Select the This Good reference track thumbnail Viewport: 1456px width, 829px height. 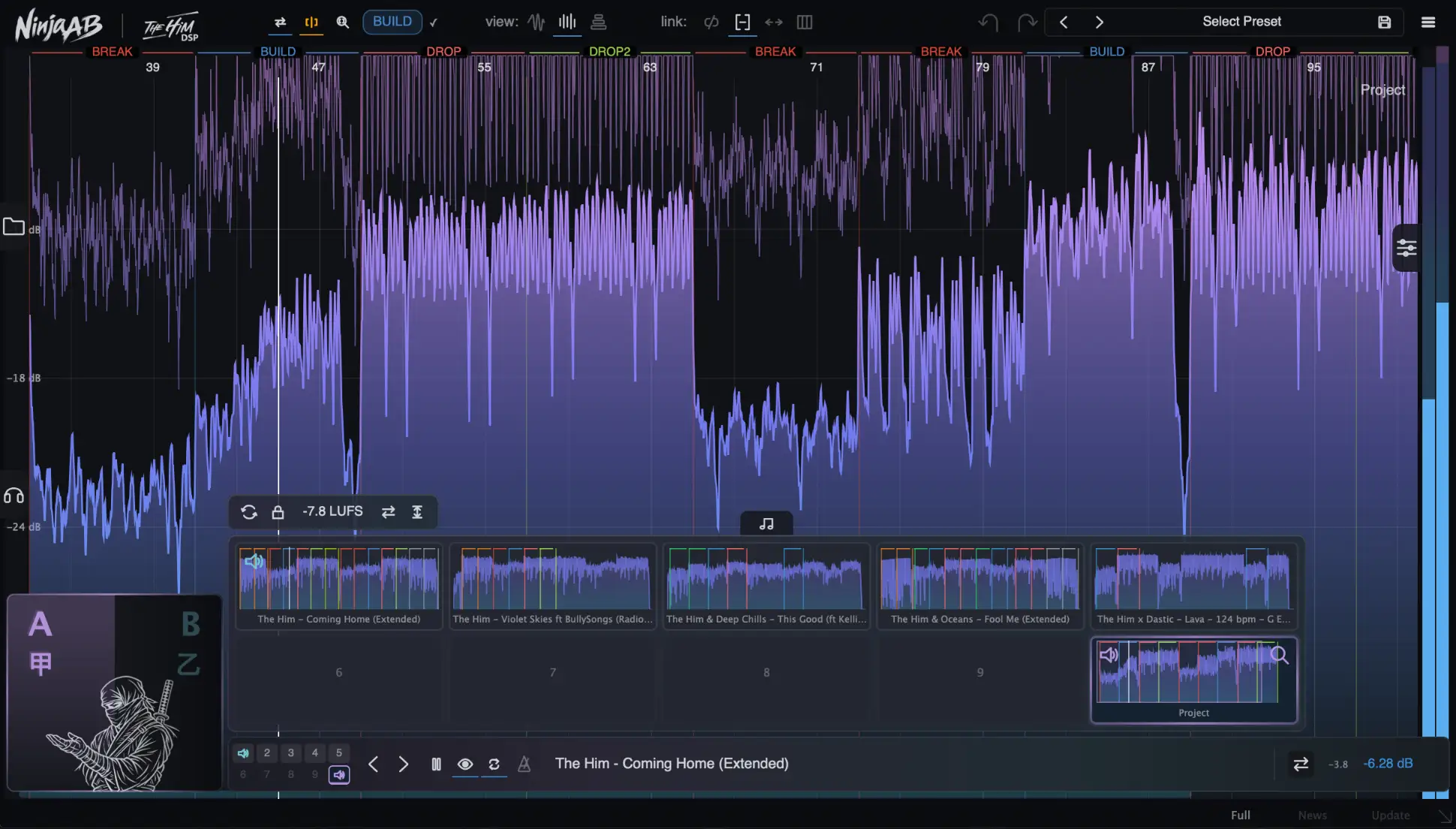pyautogui.click(x=766, y=586)
